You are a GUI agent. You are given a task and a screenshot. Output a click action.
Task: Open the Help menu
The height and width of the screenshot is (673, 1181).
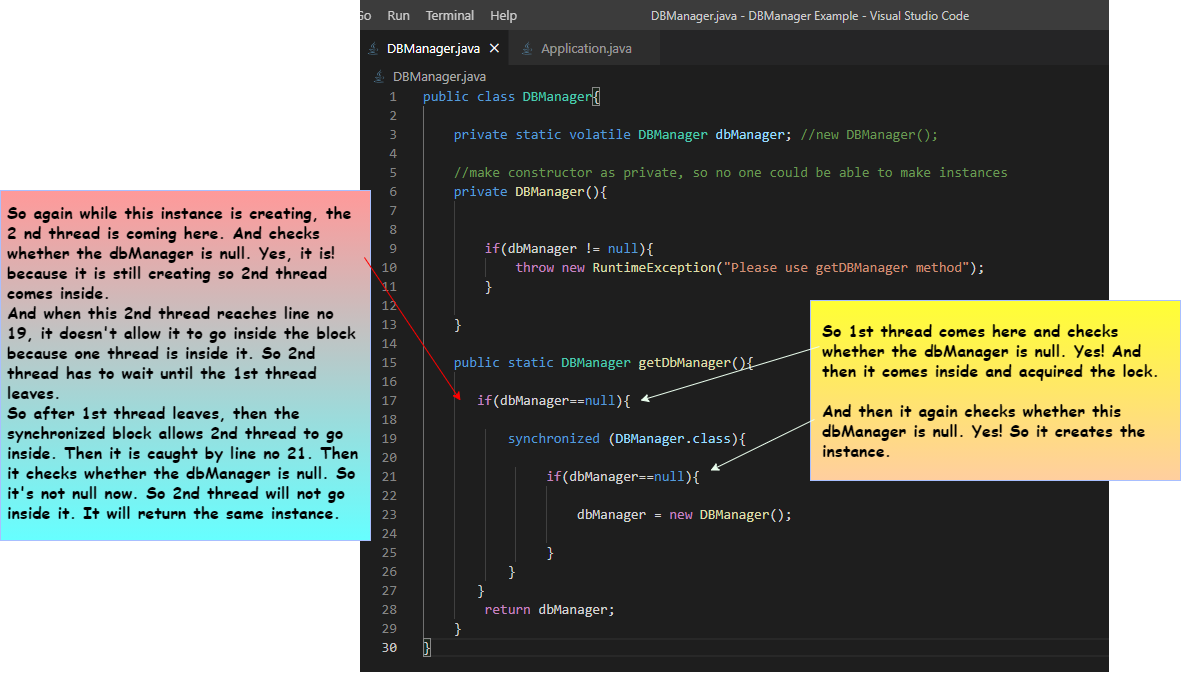point(503,15)
